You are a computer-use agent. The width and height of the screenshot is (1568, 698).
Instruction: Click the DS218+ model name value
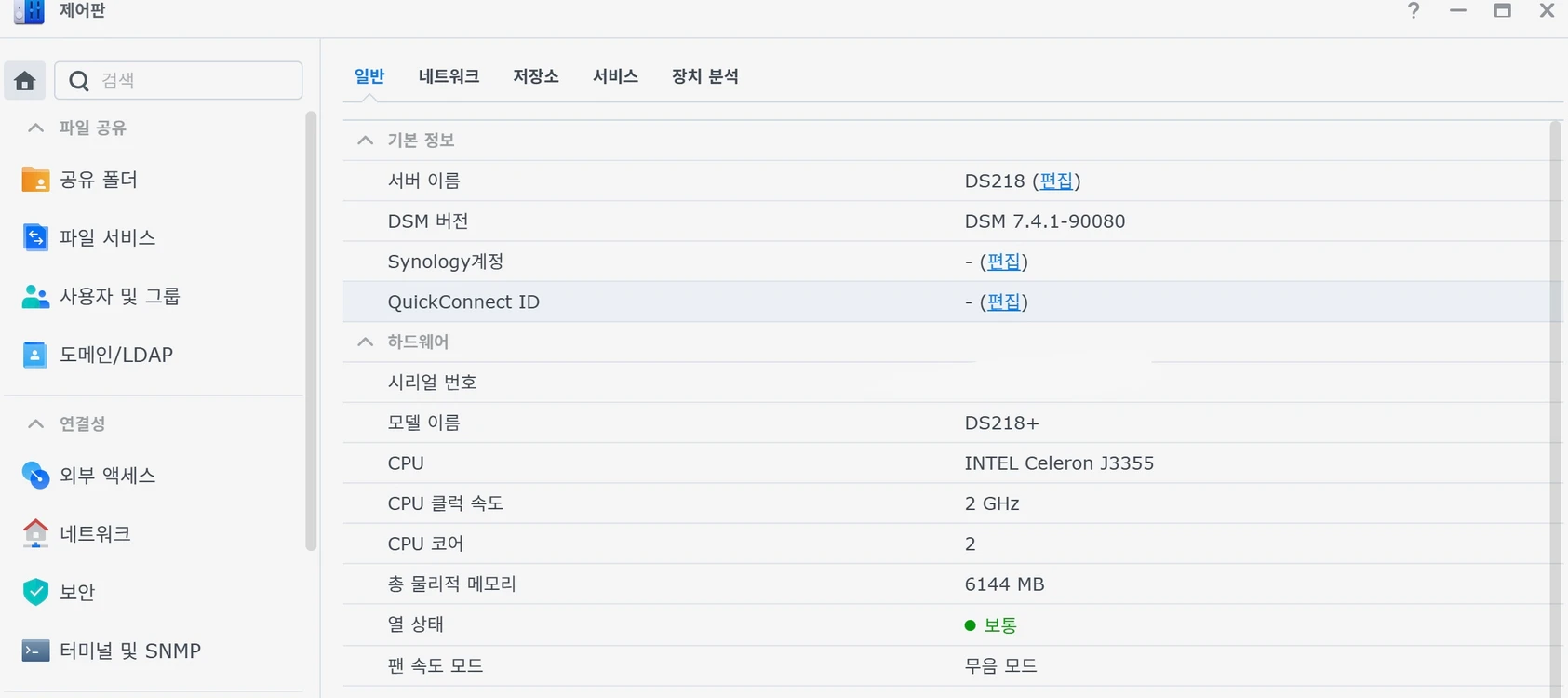coord(1001,423)
